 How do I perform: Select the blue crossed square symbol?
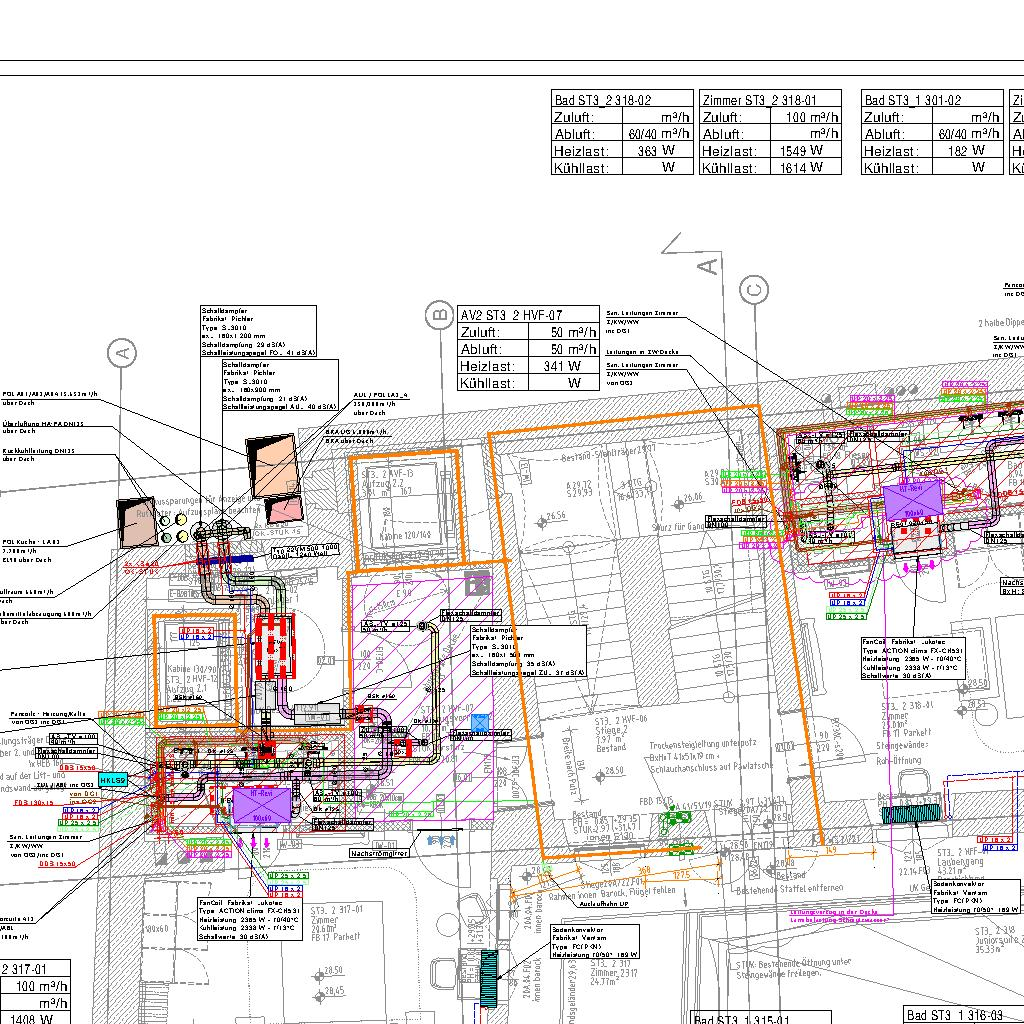coord(482,723)
